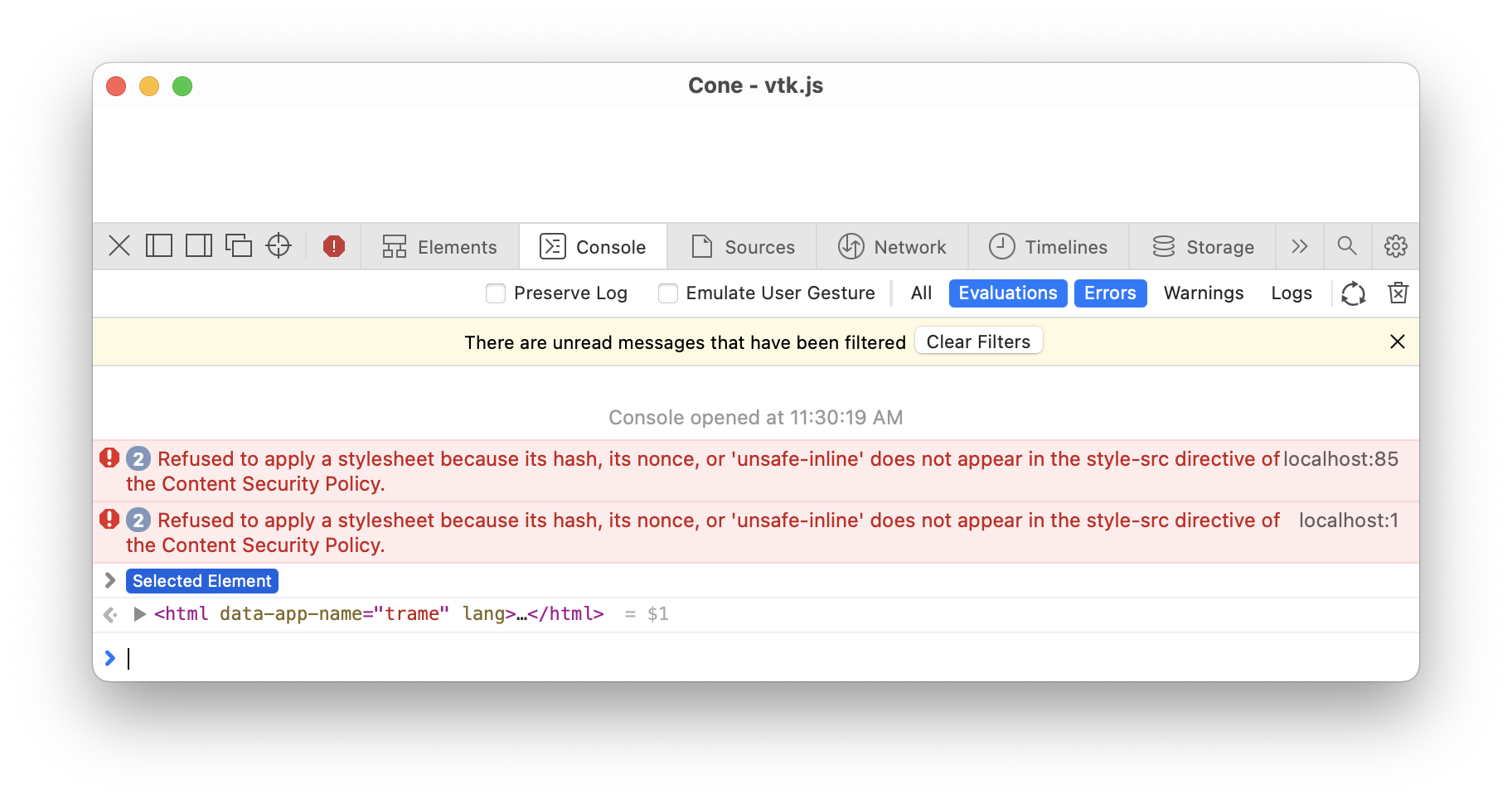1512x804 pixels.
Task: Open the Storage tab
Action: coord(1203,247)
